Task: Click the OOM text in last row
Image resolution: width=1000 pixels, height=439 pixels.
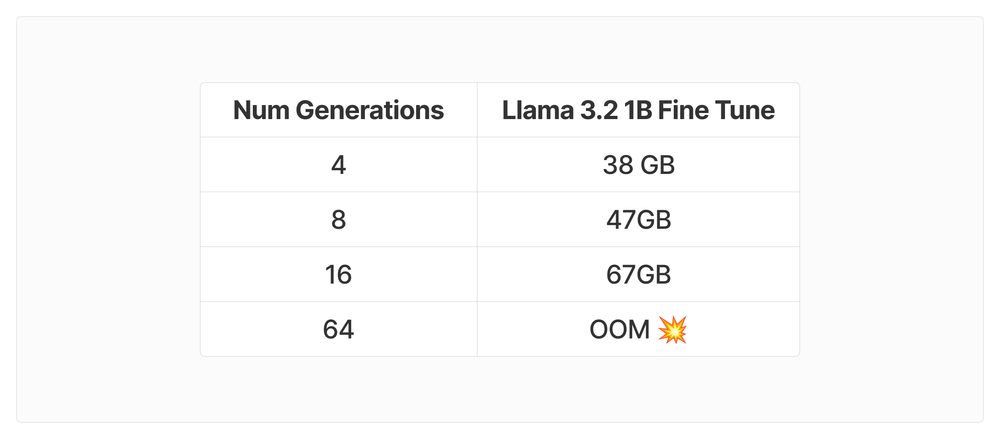Action: tap(620, 329)
